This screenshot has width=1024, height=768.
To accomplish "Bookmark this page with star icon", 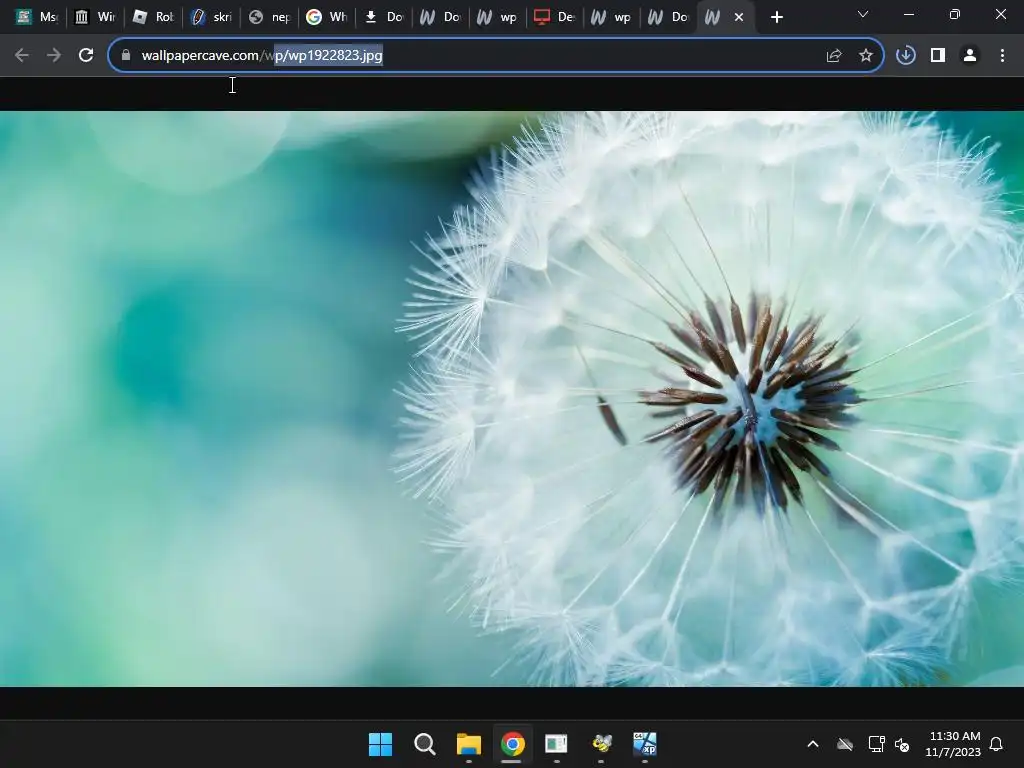I will point(866,56).
